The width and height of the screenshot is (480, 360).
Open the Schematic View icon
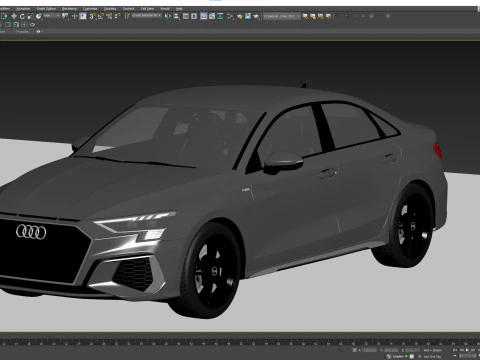click(220, 16)
